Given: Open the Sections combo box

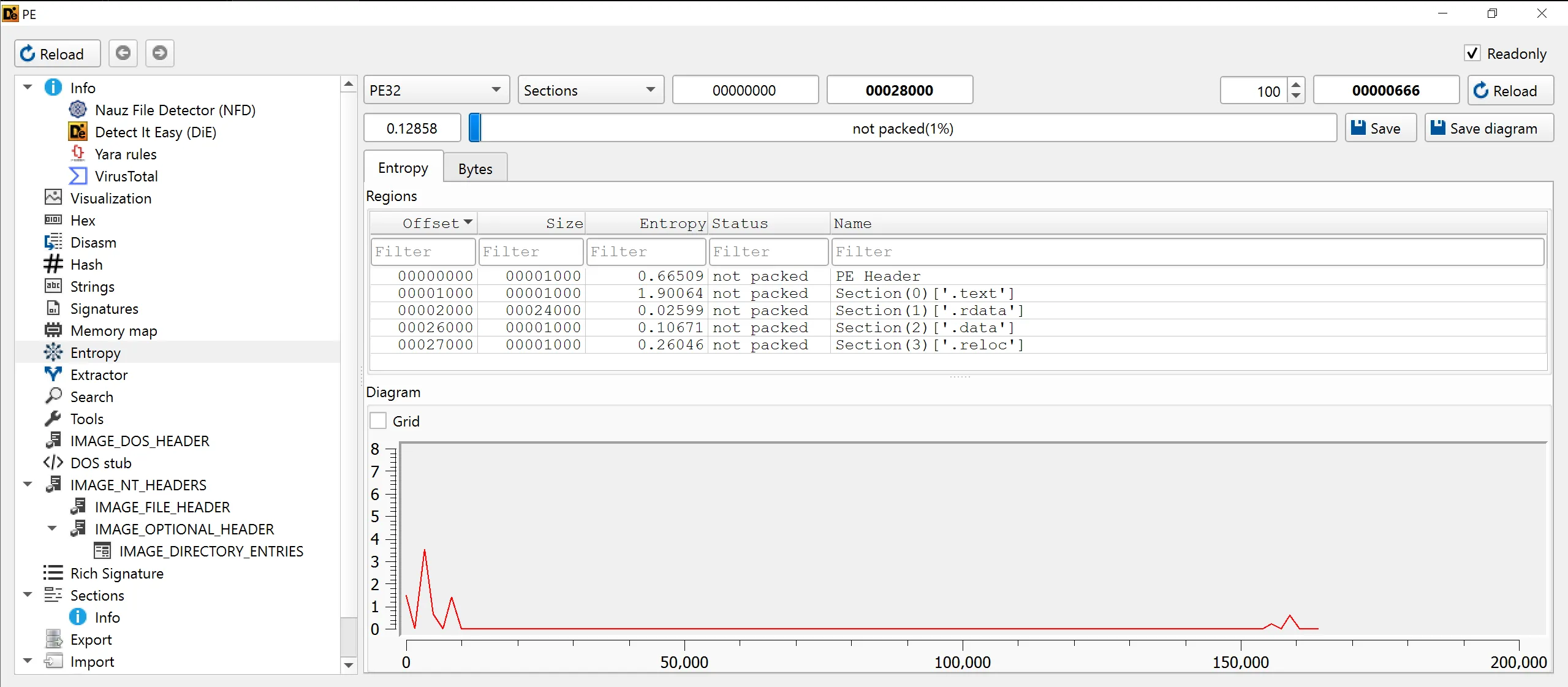Looking at the screenshot, I should coord(590,91).
